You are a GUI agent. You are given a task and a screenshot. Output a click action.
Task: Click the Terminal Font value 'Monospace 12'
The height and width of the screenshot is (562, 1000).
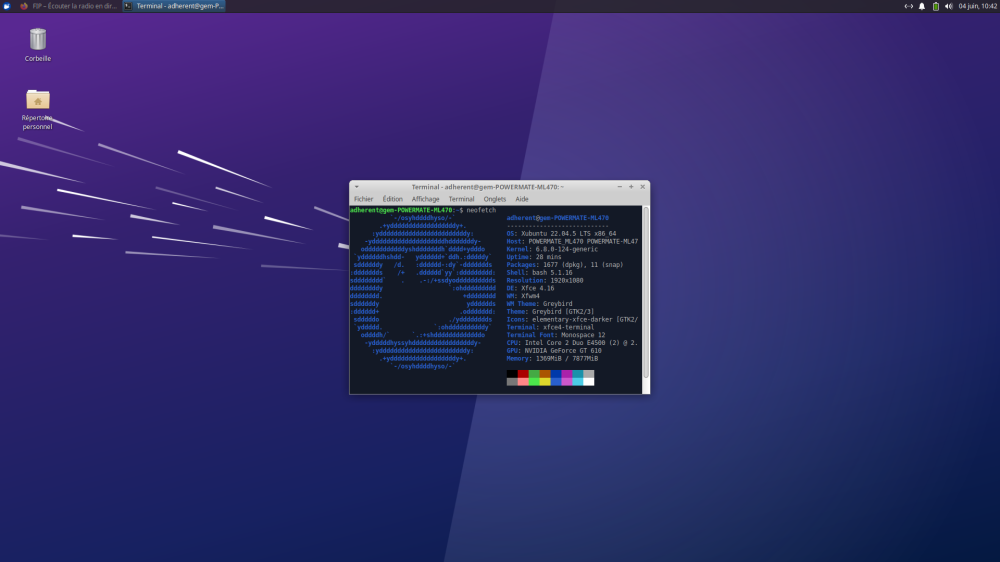pyautogui.click(x=583, y=335)
